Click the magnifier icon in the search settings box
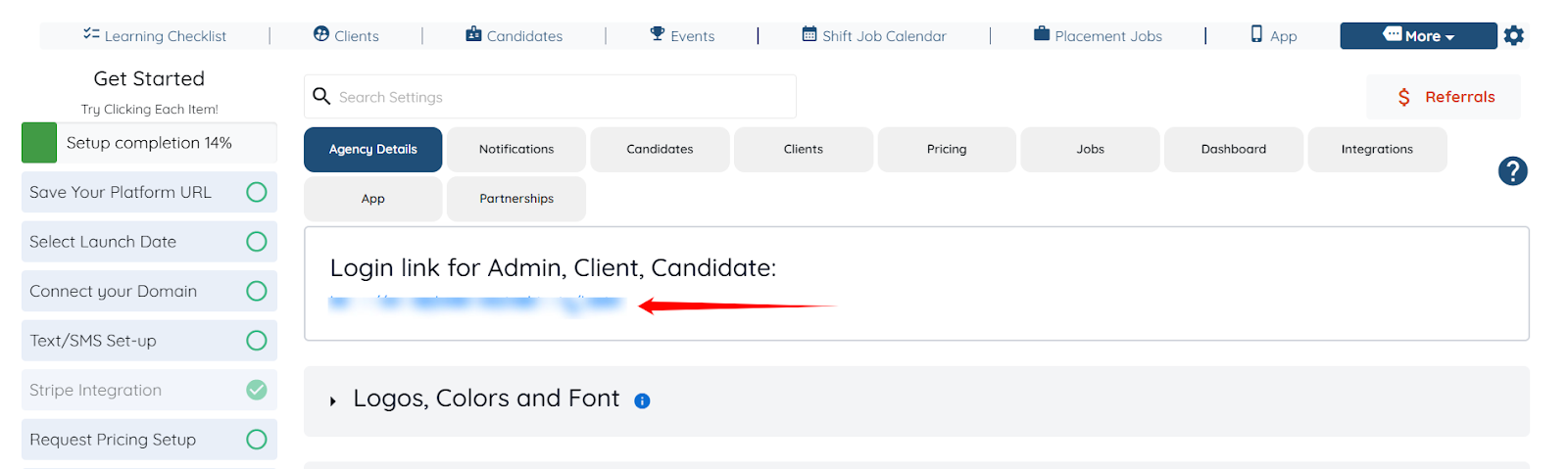 (x=321, y=96)
